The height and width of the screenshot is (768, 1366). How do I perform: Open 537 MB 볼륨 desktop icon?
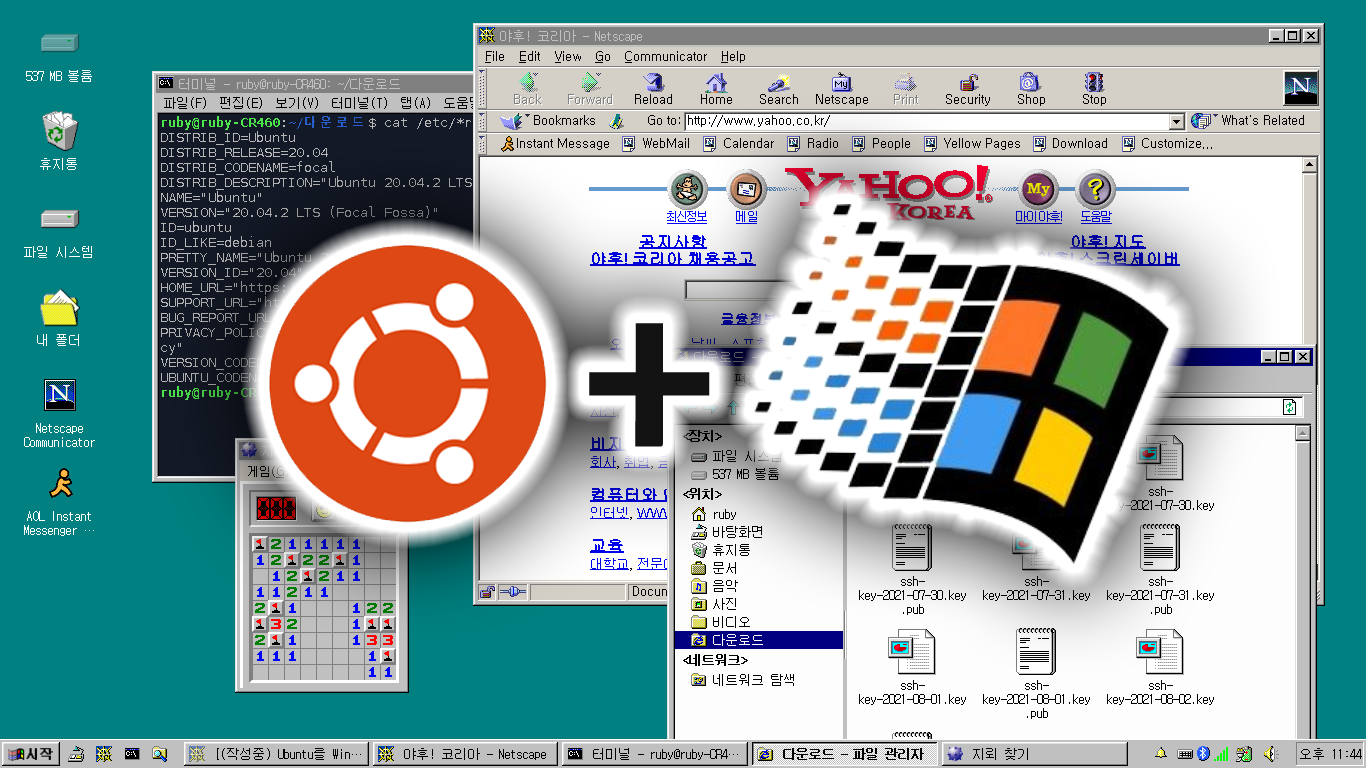(x=59, y=56)
